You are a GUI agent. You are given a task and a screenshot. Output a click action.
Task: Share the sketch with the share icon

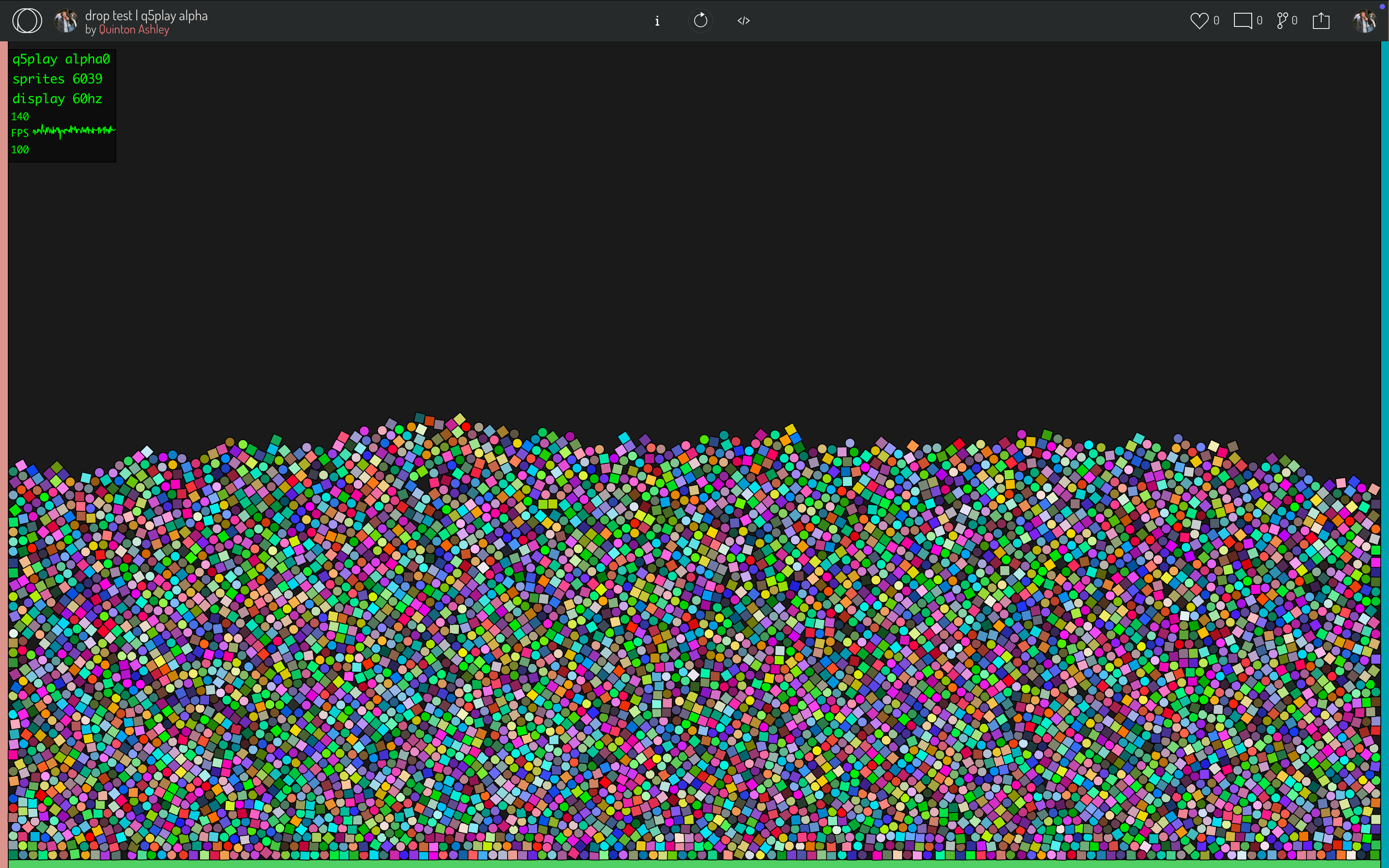point(1321,21)
